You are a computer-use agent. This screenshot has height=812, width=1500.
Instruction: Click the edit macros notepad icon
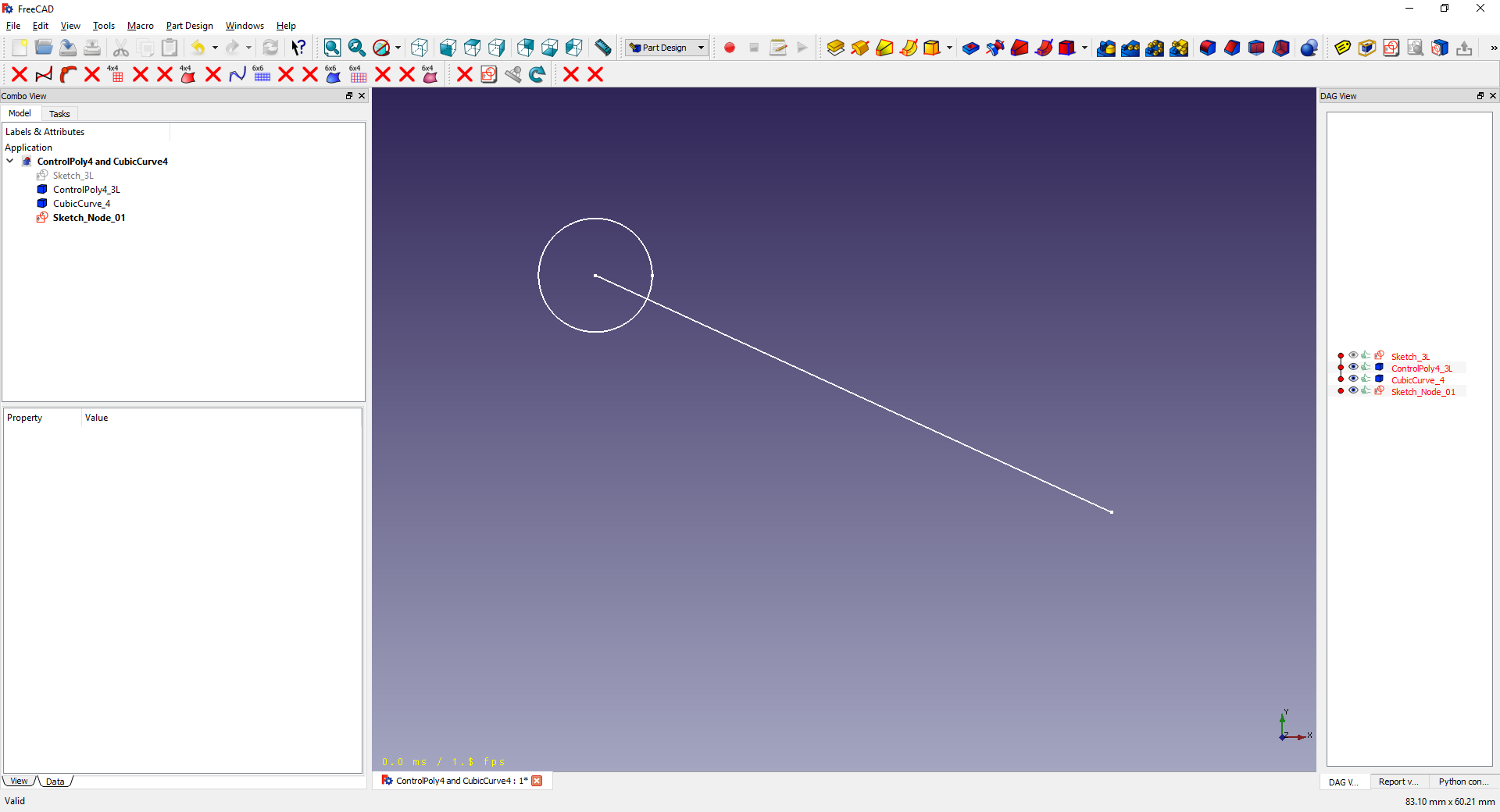pyautogui.click(x=778, y=48)
